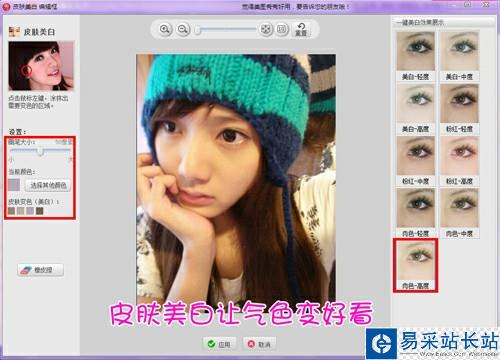
Task: Pick the second skin whitening color swatch
Action: 21,211
